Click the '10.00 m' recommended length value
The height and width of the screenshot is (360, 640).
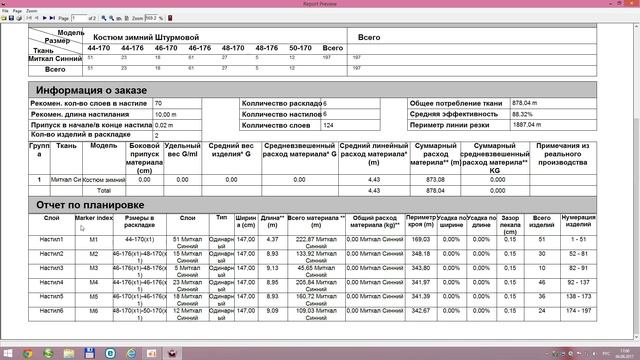(165, 115)
